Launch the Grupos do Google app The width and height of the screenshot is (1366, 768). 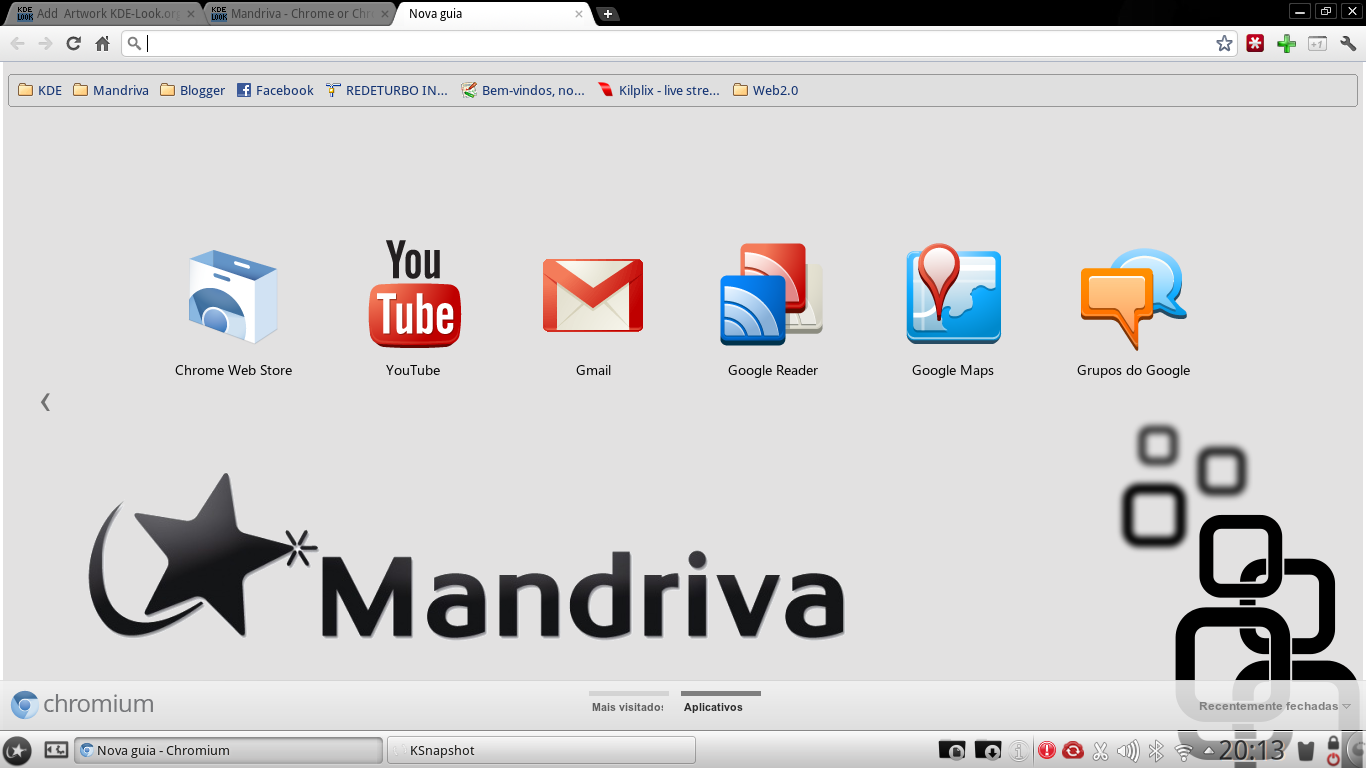(1133, 311)
